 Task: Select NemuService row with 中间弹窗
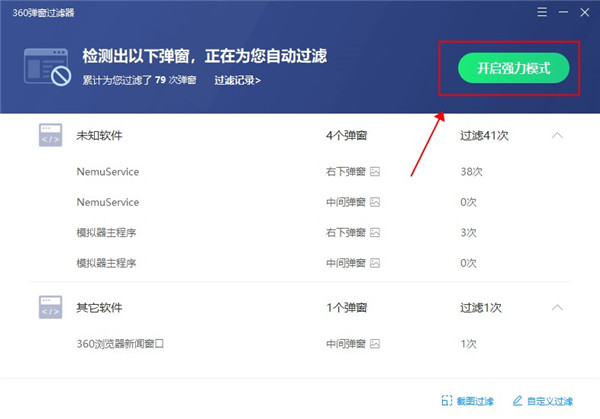[x=300, y=202]
